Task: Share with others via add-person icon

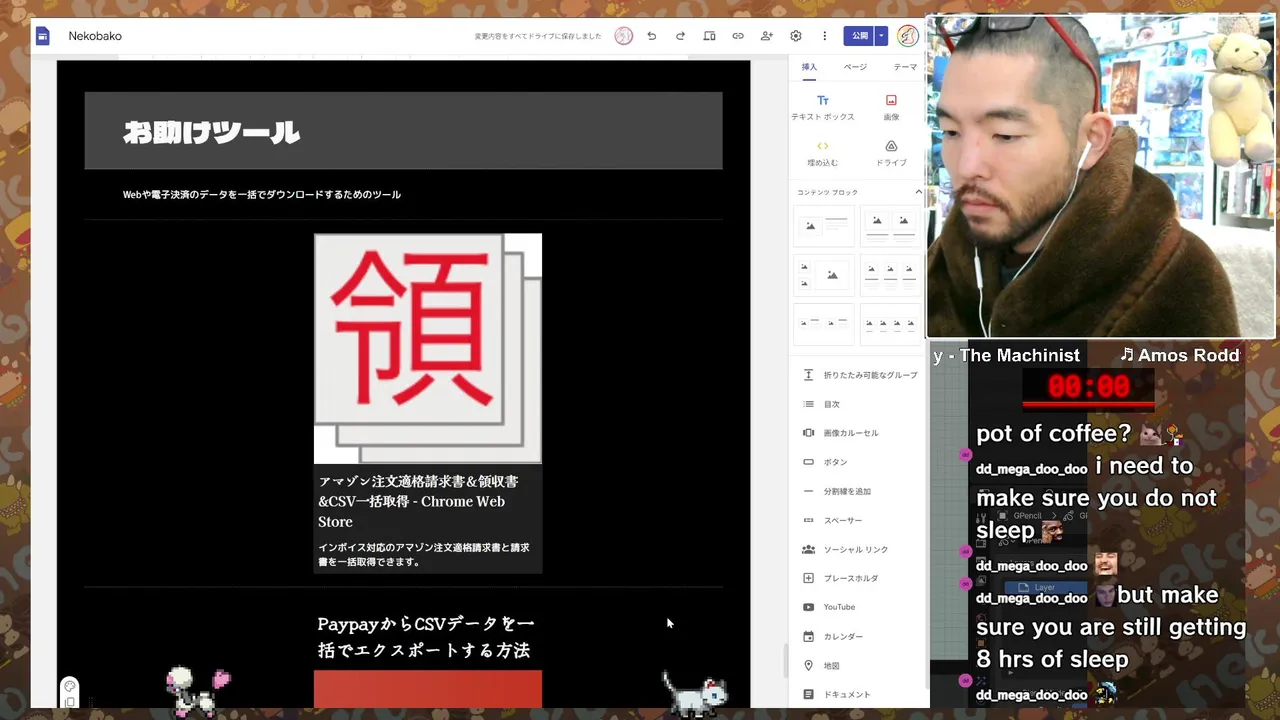Action: click(x=767, y=36)
